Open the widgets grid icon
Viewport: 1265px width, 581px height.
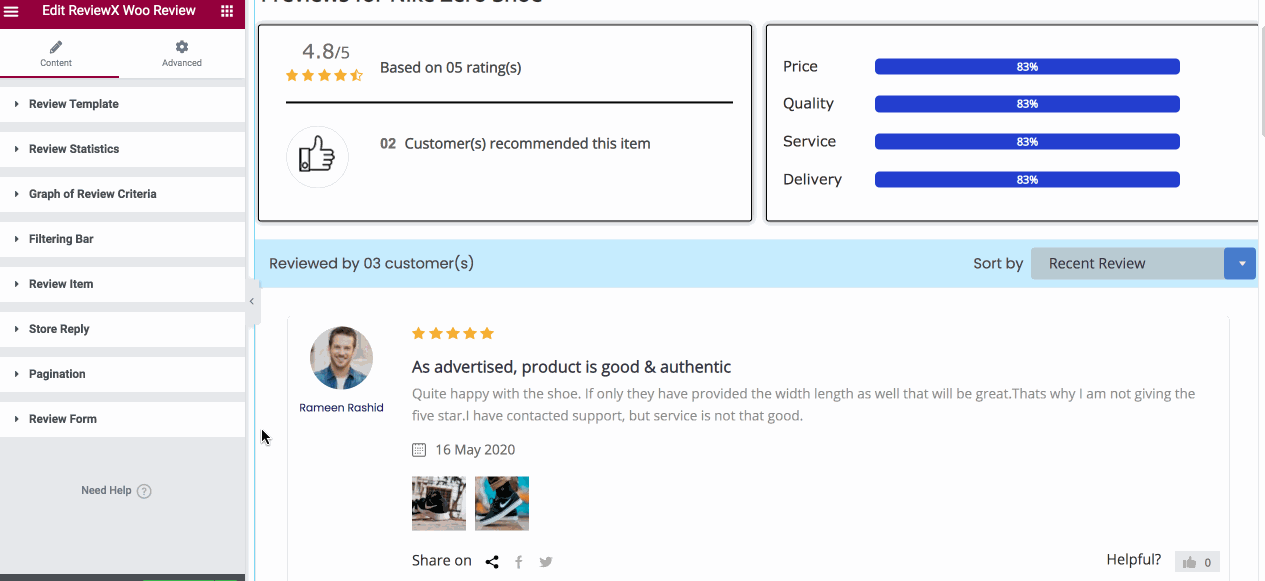click(227, 11)
